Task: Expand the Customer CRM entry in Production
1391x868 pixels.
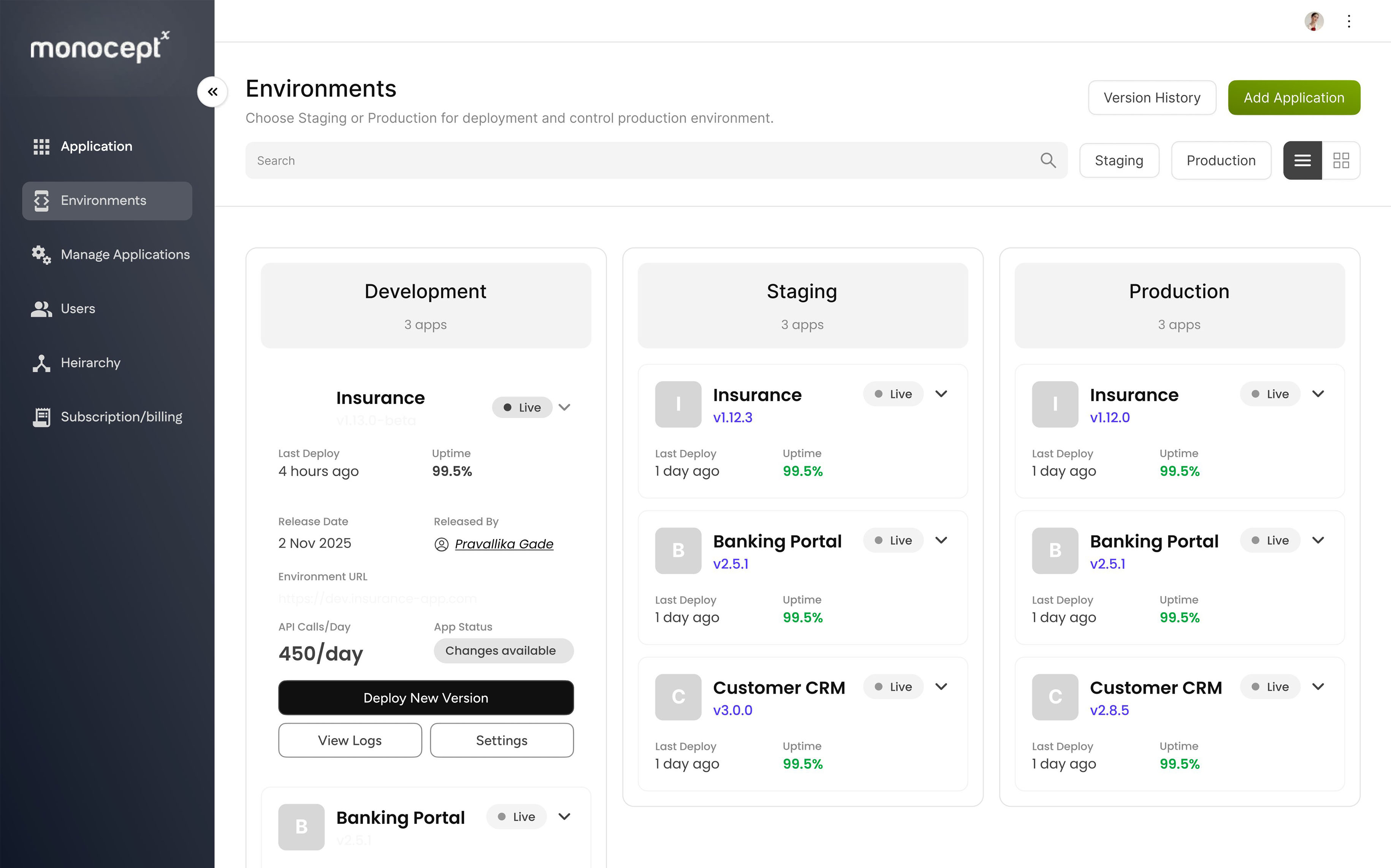Action: (x=1318, y=686)
